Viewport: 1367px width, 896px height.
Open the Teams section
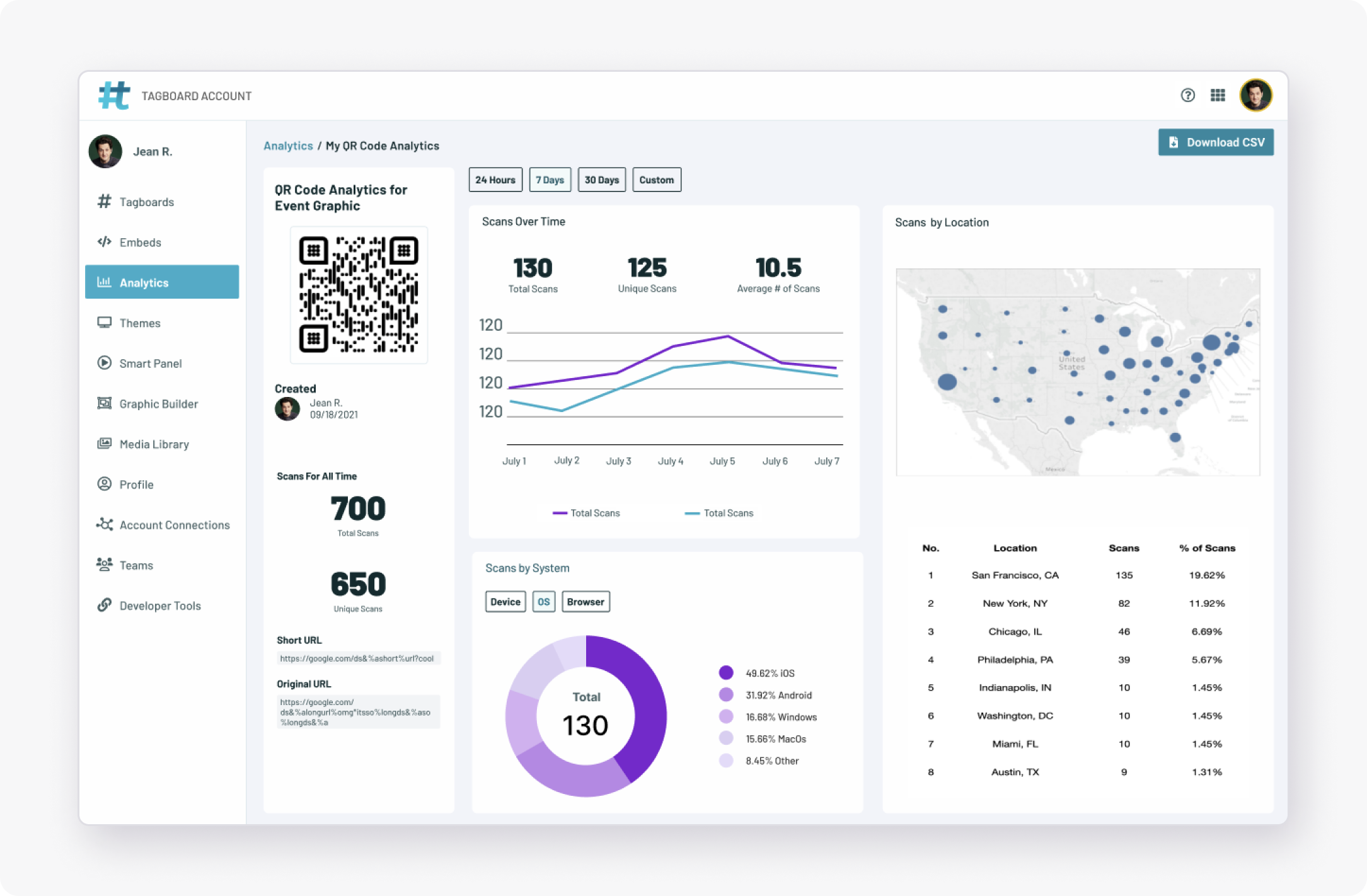pyautogui.click(x=136, y=565)
